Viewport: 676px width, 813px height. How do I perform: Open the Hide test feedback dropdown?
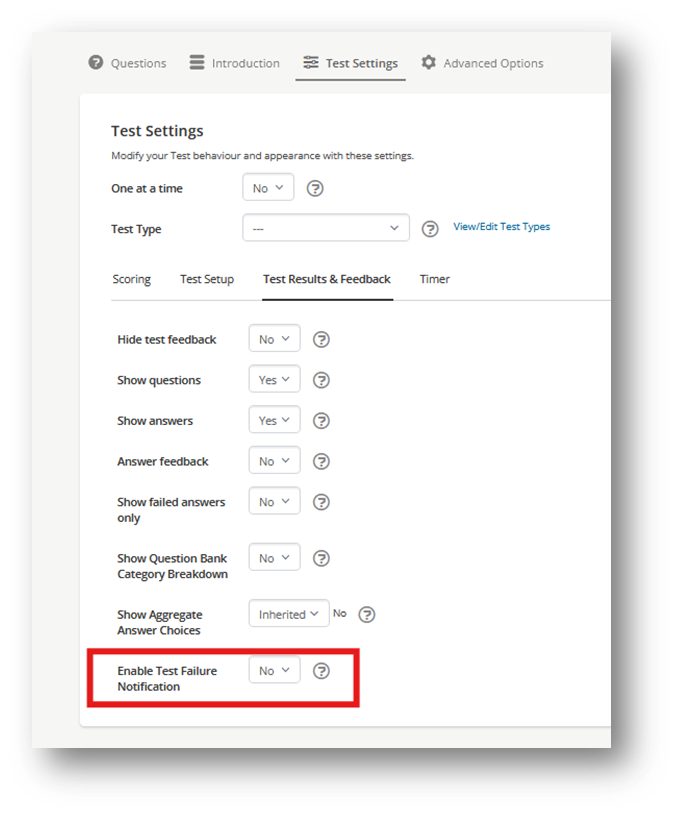[274, 339]
